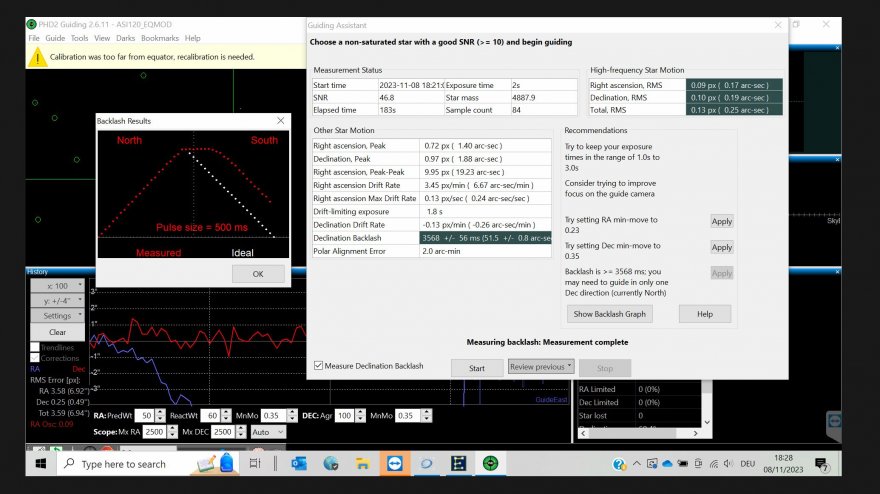Click the yellow warning icon on the calibration alert
The image size is (880, 494).
38,57
